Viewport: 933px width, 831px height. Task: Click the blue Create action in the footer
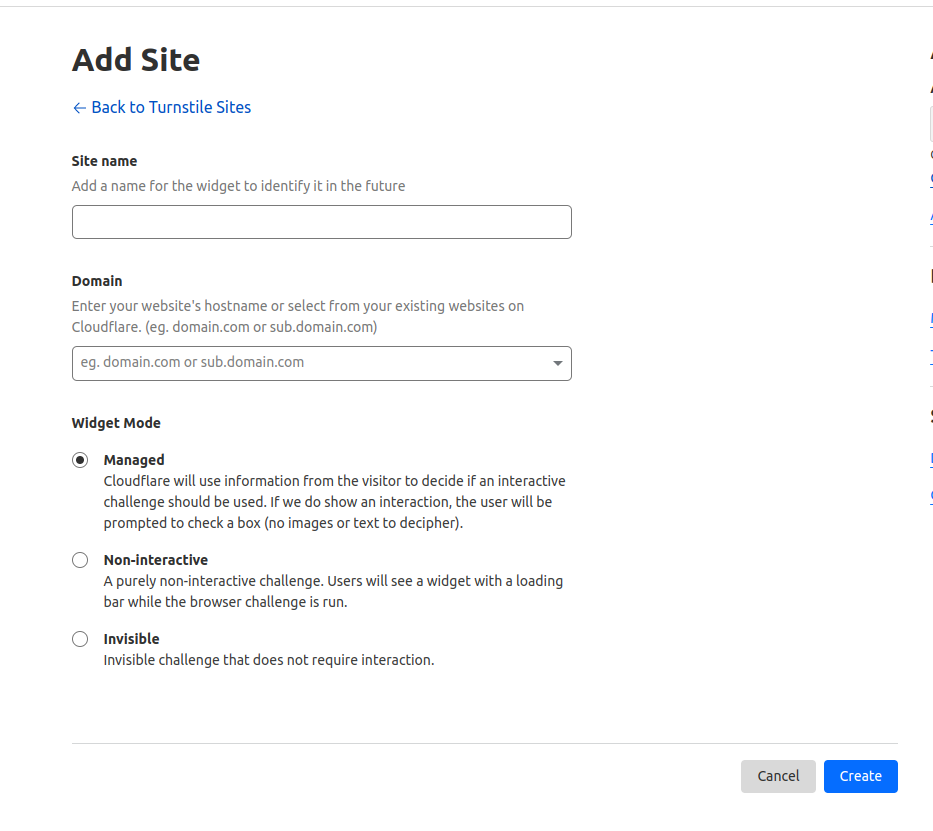click(x=860, y=776)
